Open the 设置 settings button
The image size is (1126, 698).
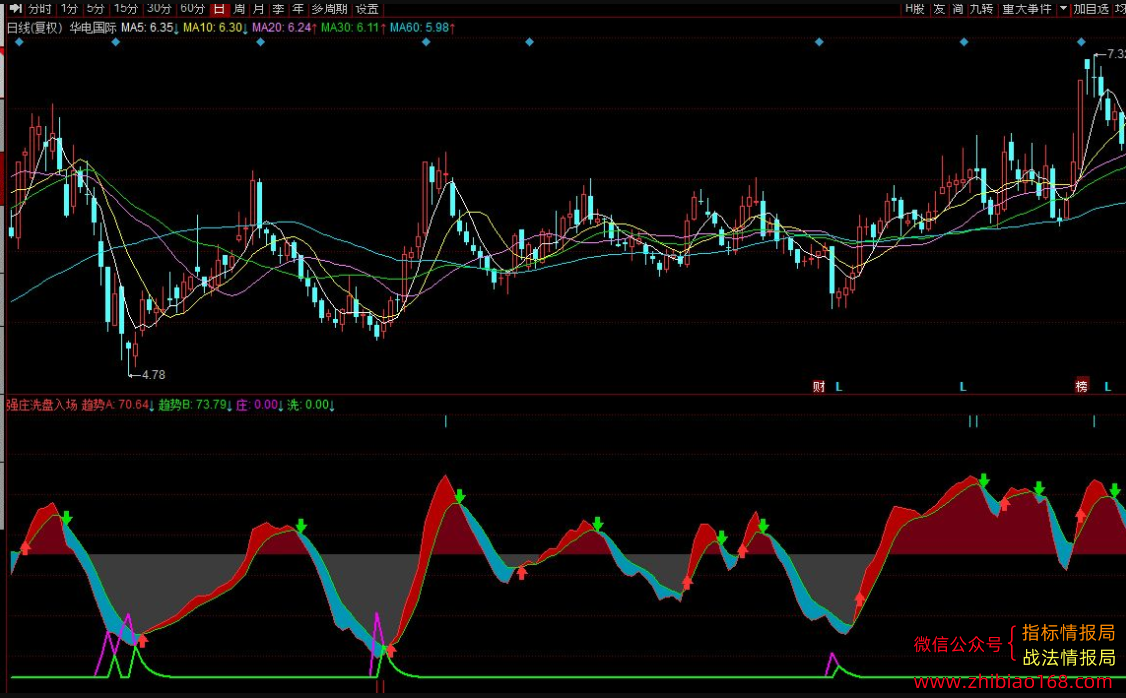[x=367, y=9]
